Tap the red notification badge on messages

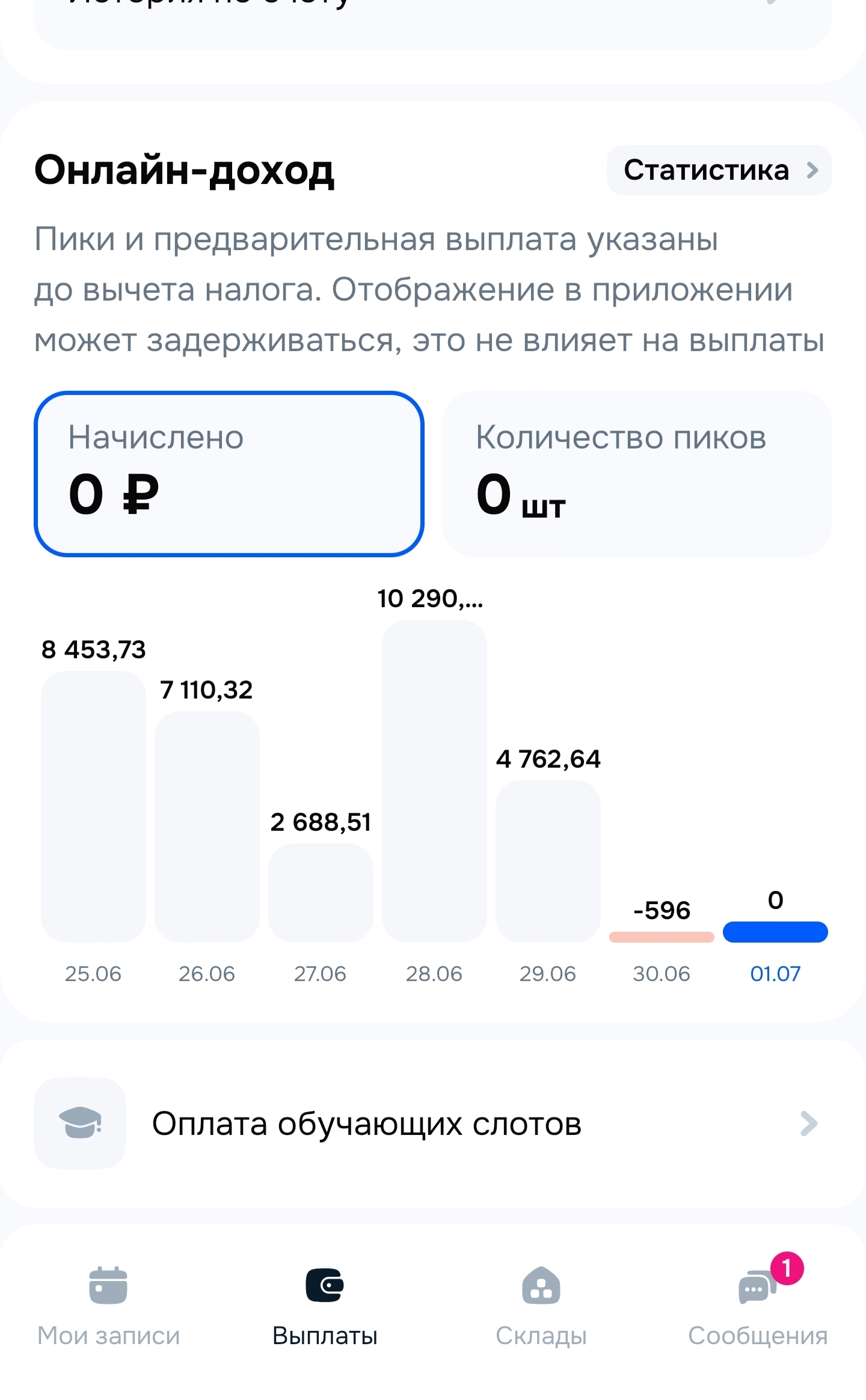point(787,1268)
